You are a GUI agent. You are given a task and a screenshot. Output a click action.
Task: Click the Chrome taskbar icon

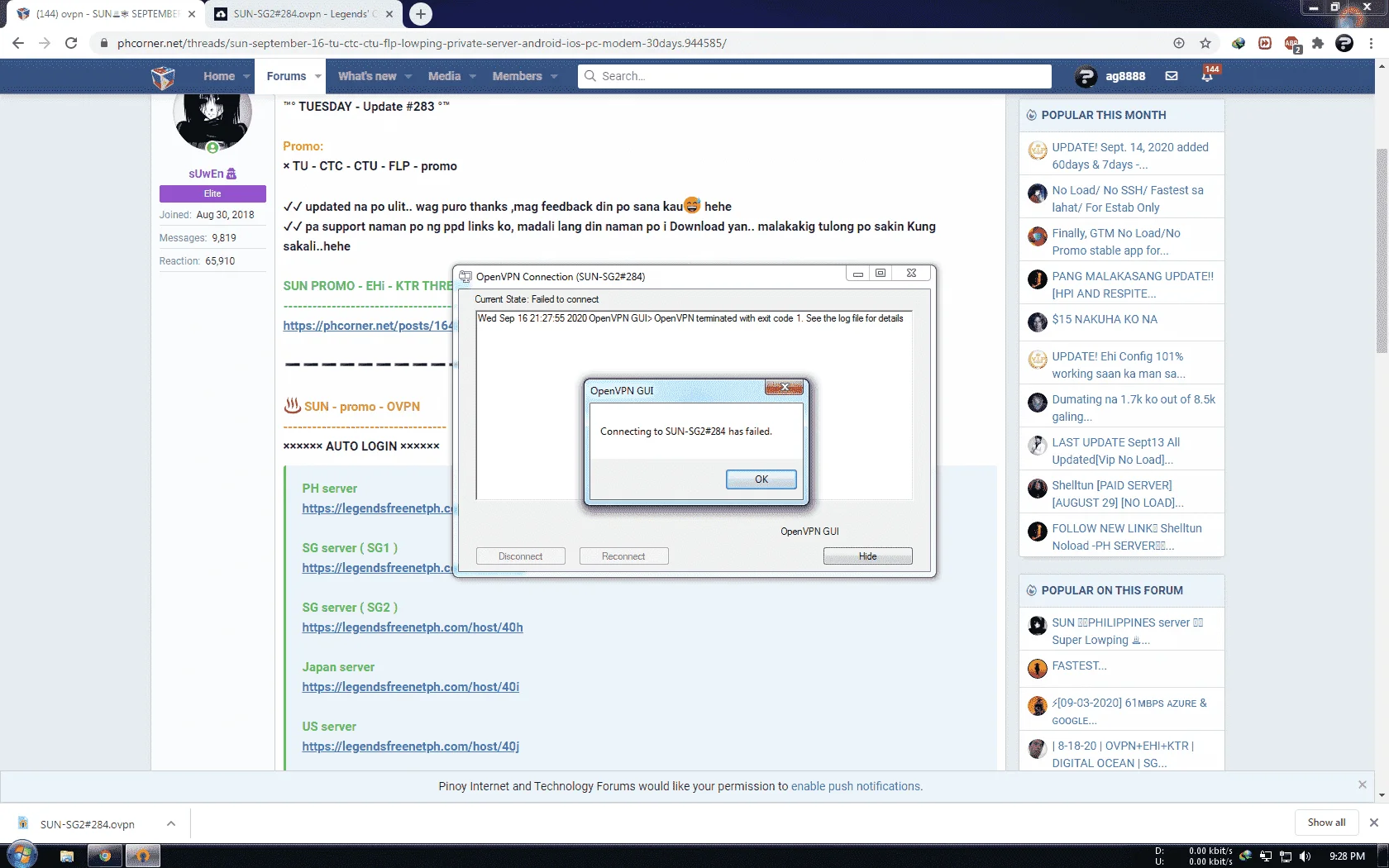(105, 856)
